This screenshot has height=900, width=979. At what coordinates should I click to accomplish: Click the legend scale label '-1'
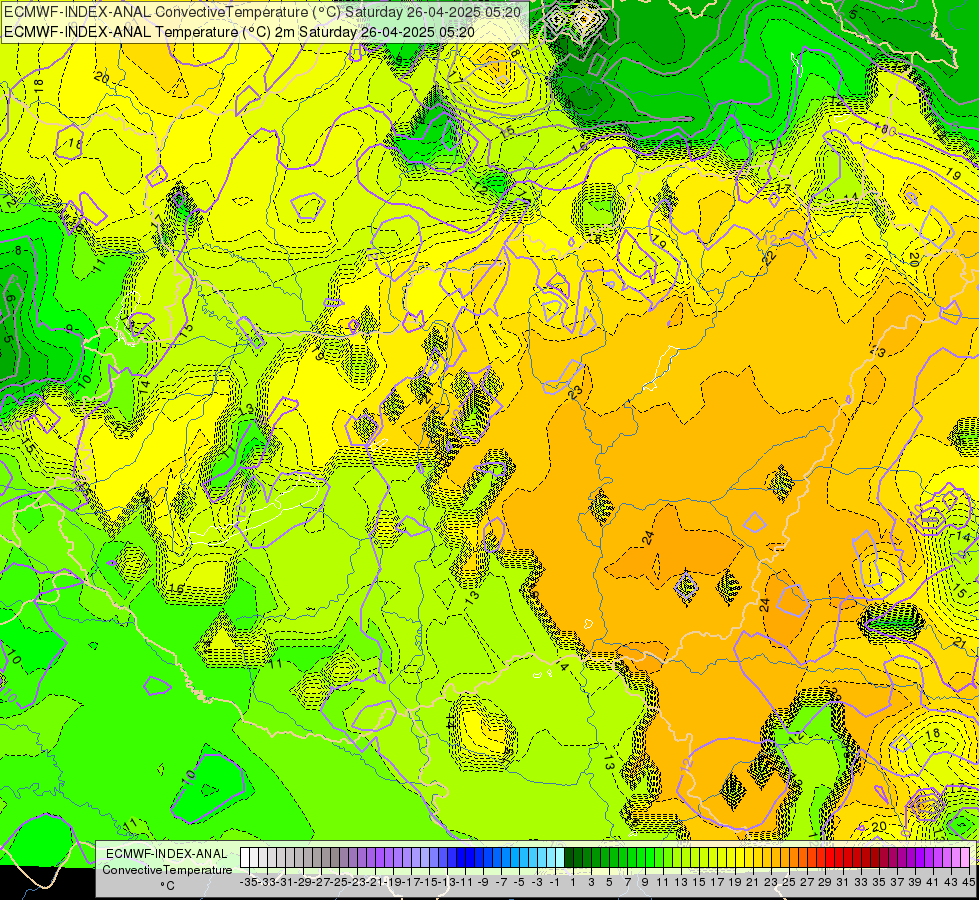[554, 882]
